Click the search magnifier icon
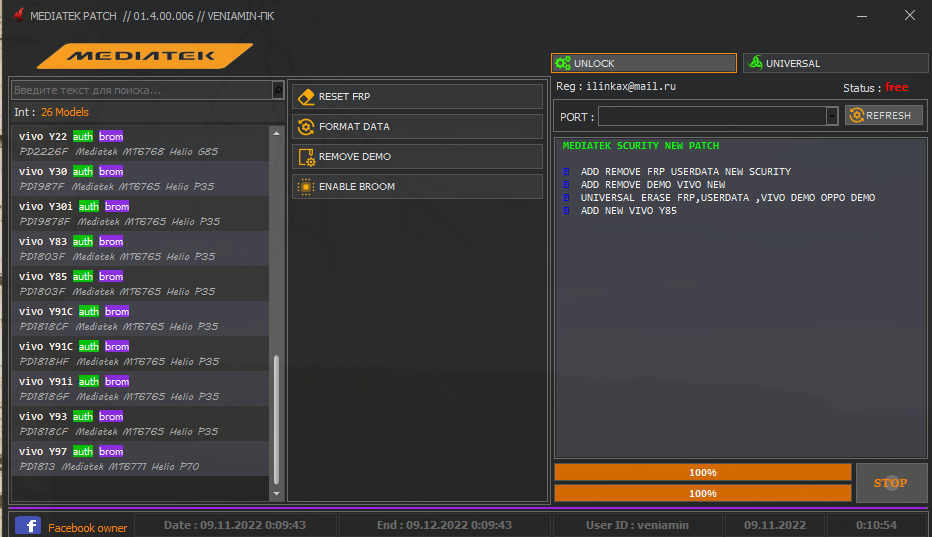932x537 pixels. point(278,90)
